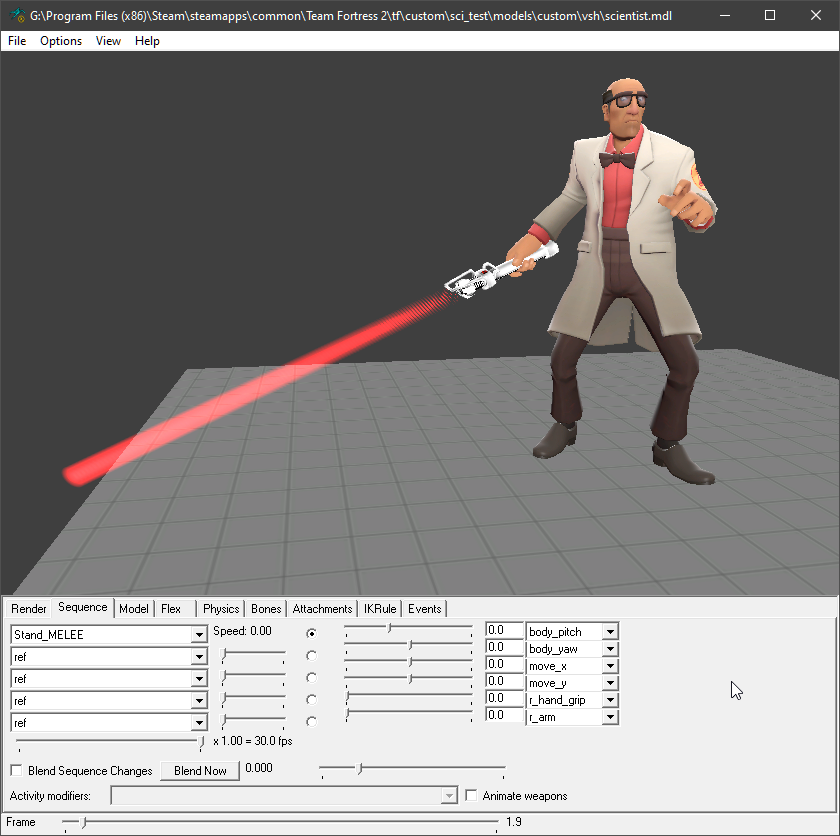Select the first ref row radio button
Image resolution: width=840 pixels, height=836 pixels.
pos(311,656)
